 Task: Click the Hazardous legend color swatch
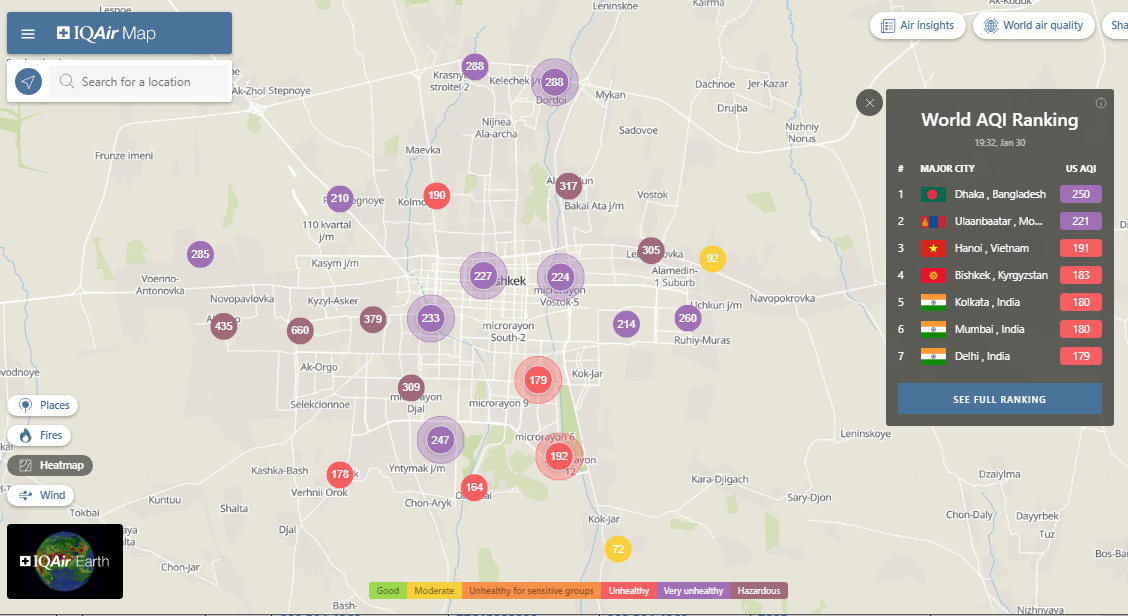coord(759,591)
